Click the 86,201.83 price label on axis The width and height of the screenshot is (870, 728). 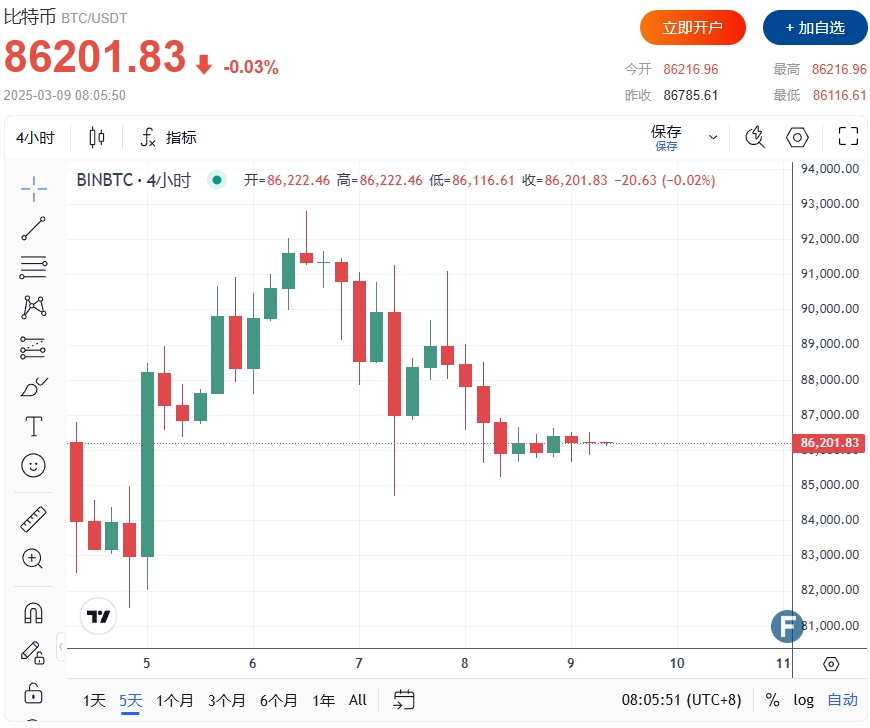pos(829,443)
